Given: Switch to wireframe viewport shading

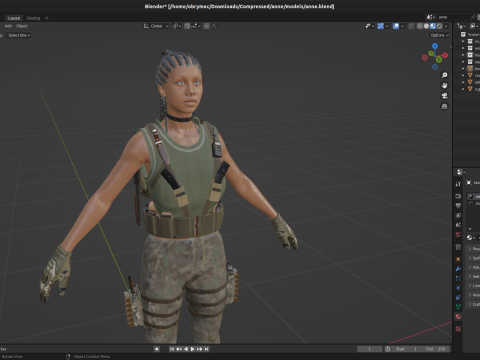Looking at the screenshot, I should pyautogui.click(x=420, y=26).
